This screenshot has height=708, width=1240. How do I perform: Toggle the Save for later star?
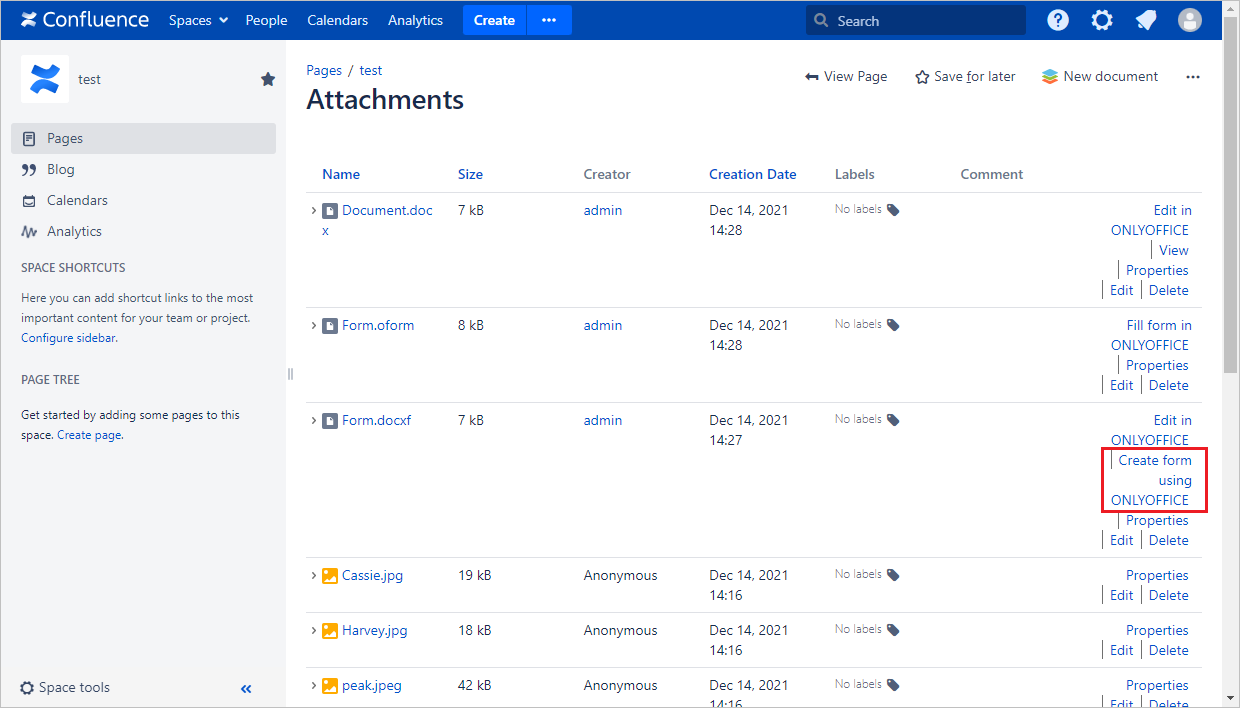point(921,76)
